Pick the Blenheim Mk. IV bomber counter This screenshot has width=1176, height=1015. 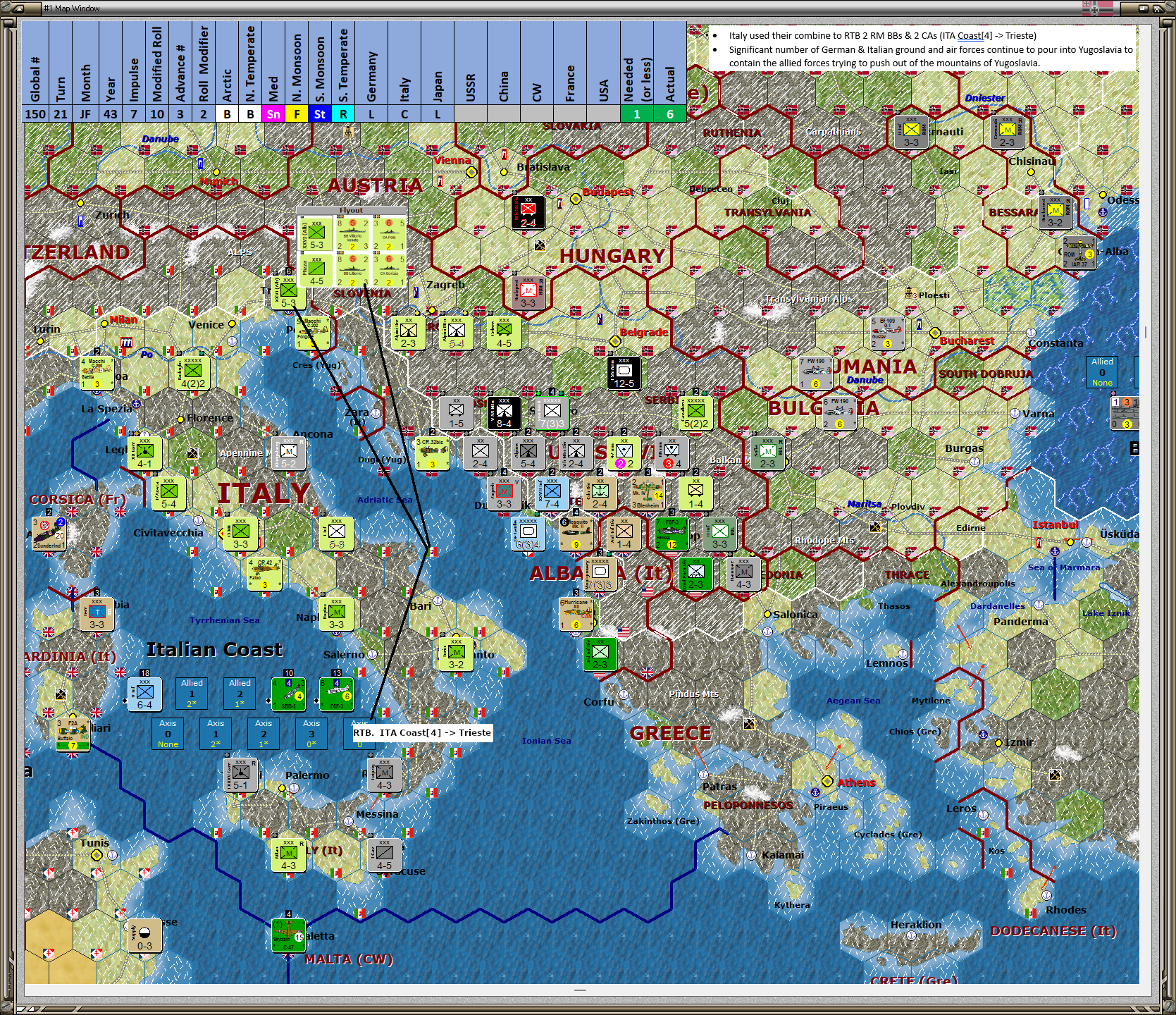tap(648, 493)
